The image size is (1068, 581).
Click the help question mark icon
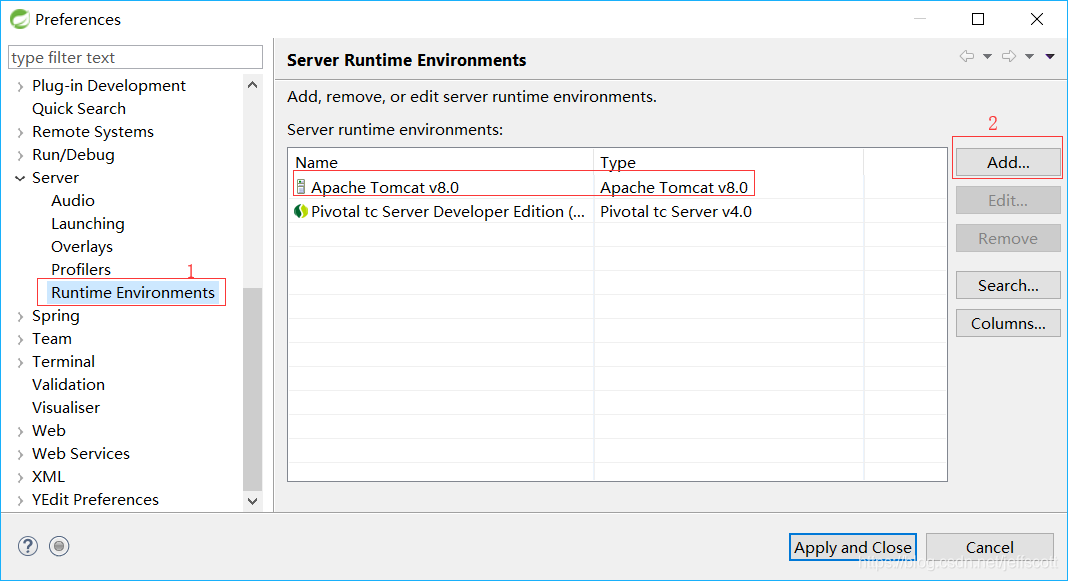point(28,546)
